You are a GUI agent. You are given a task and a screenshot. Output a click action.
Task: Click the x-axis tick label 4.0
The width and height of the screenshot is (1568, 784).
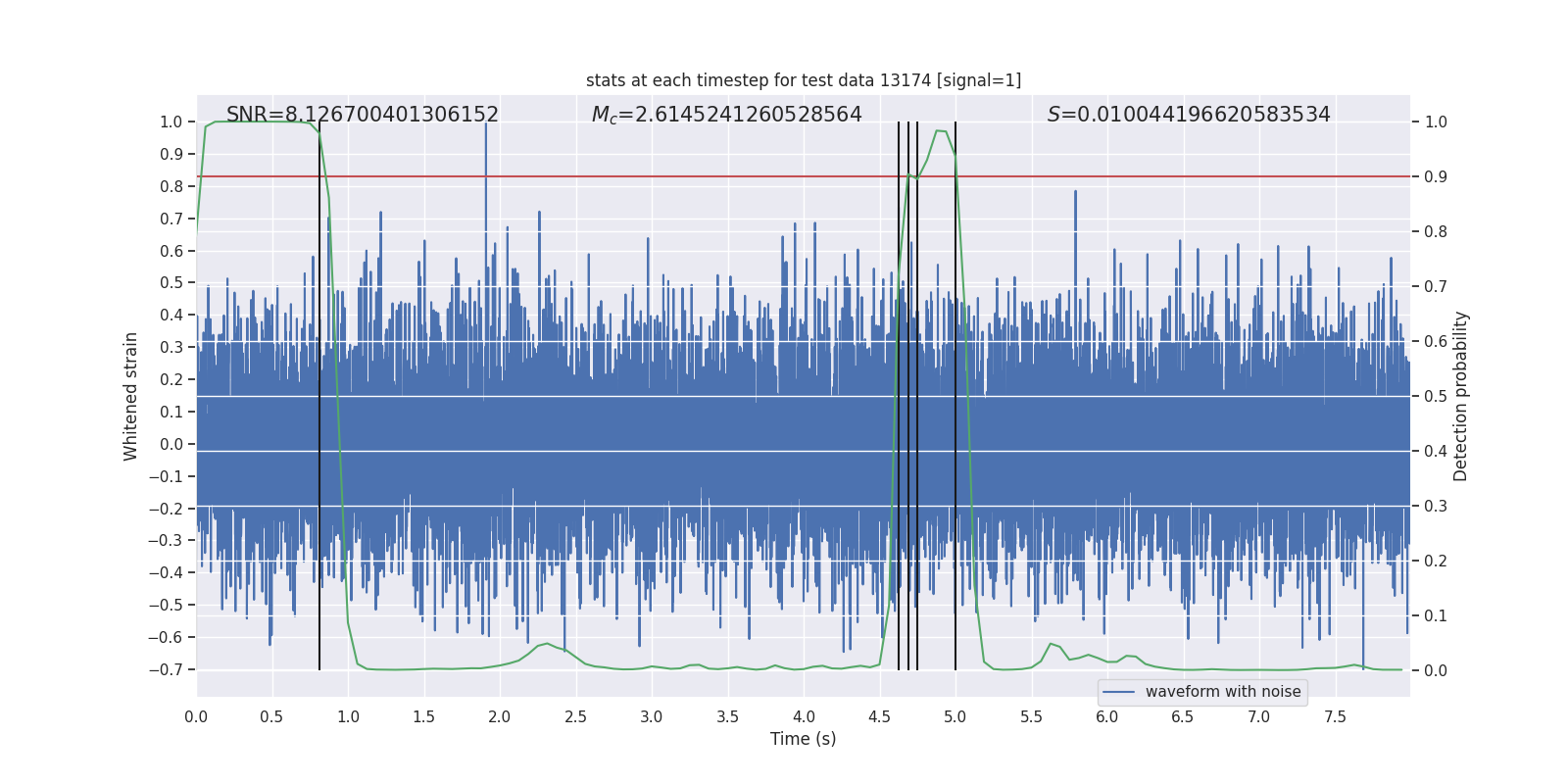[x=804, y=716]
